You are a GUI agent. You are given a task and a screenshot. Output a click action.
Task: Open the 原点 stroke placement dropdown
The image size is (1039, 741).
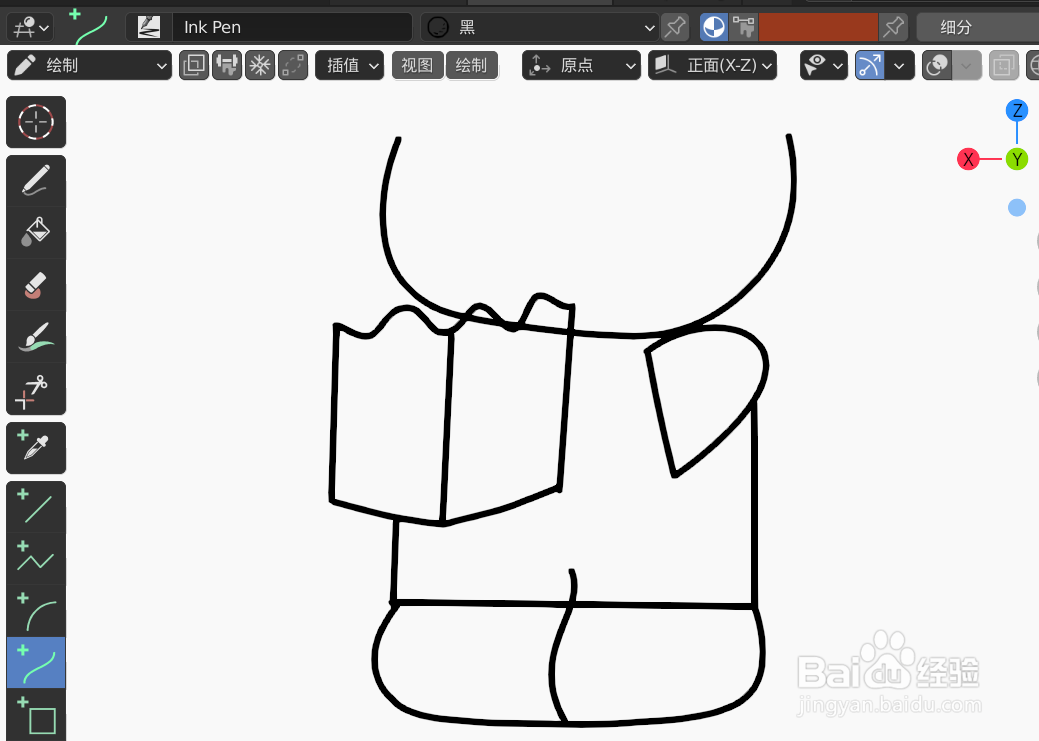581,65
